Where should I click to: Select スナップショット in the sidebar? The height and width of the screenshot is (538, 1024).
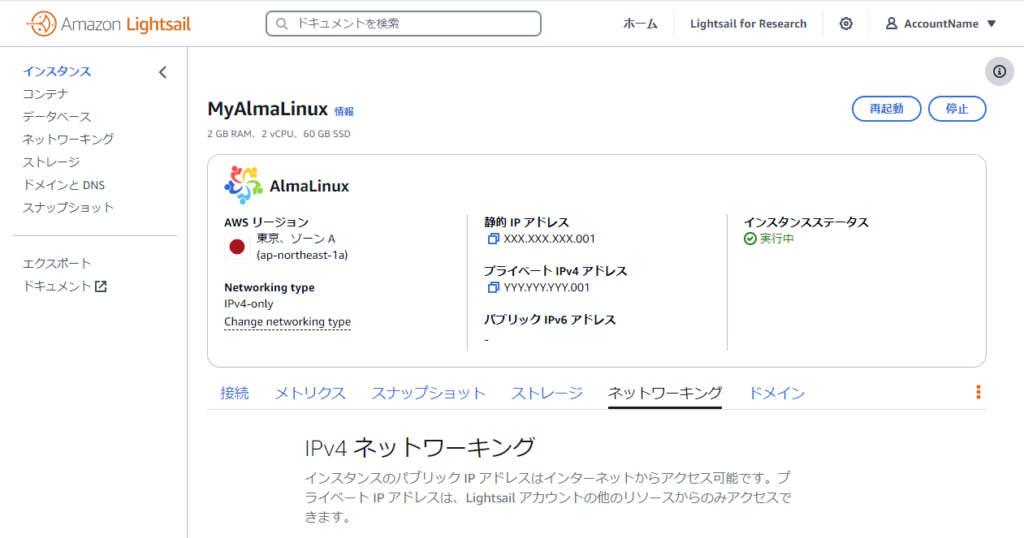coord(68,208)
